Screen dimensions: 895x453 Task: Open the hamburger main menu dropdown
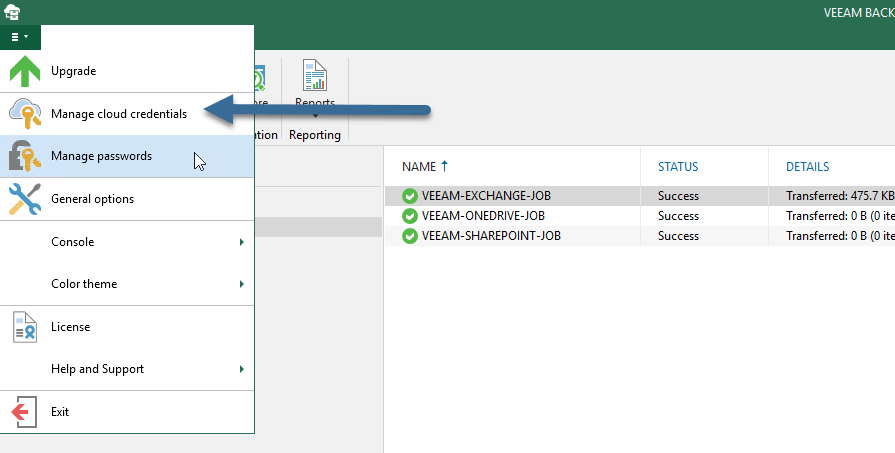pyautogui.click(x=20, y=37)
